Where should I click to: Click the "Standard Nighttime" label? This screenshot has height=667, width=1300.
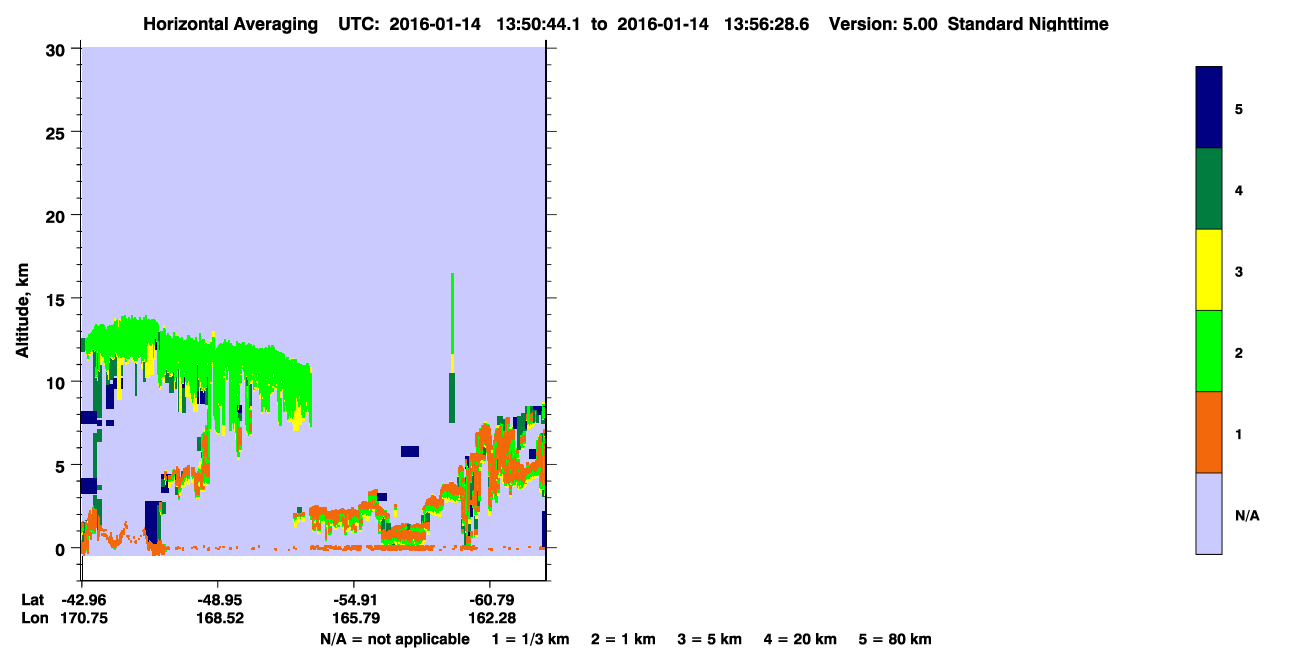point(1028,24)
